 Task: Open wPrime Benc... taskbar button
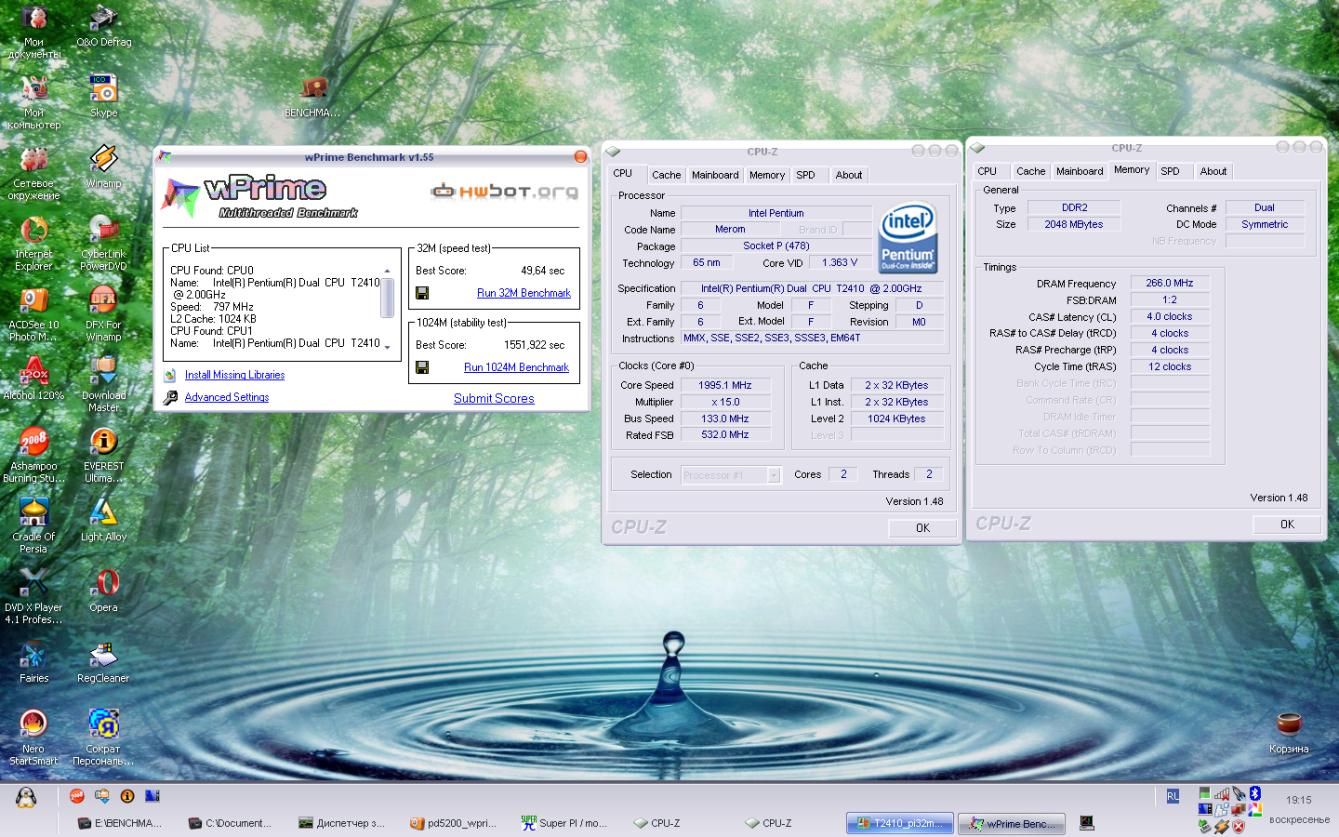(1010, 823)
